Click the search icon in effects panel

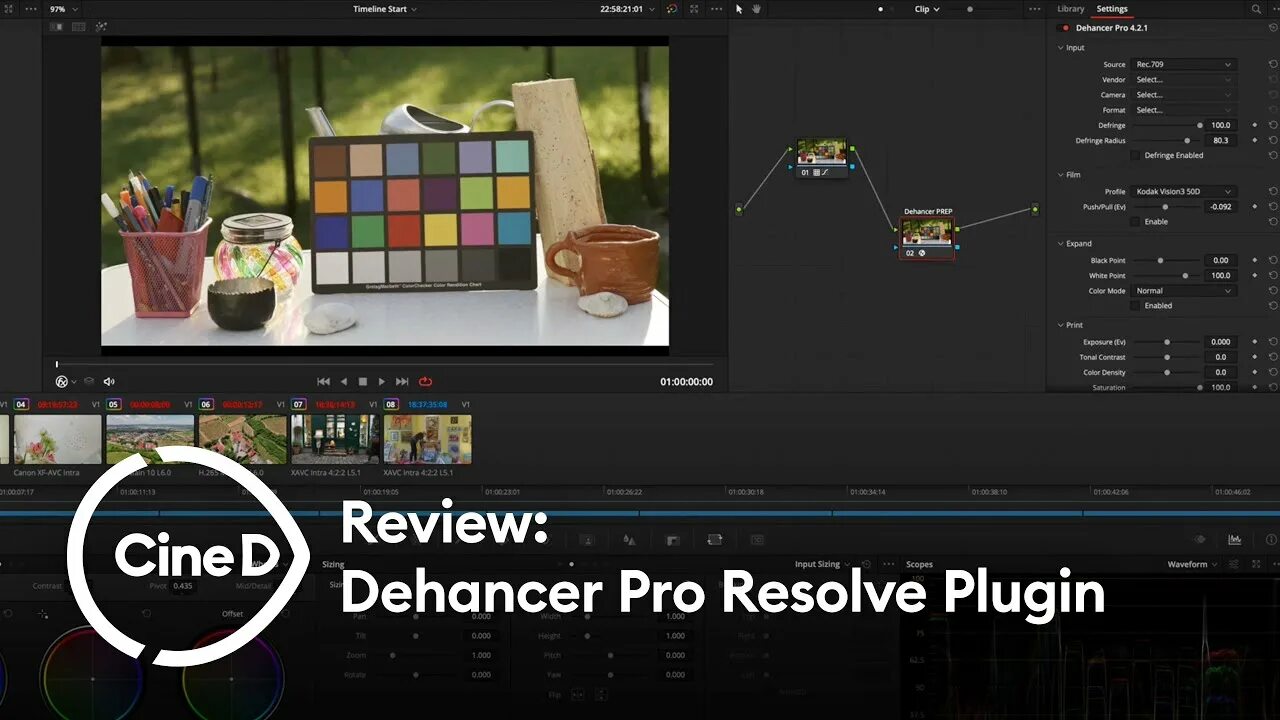click(x=1257, y=9)
